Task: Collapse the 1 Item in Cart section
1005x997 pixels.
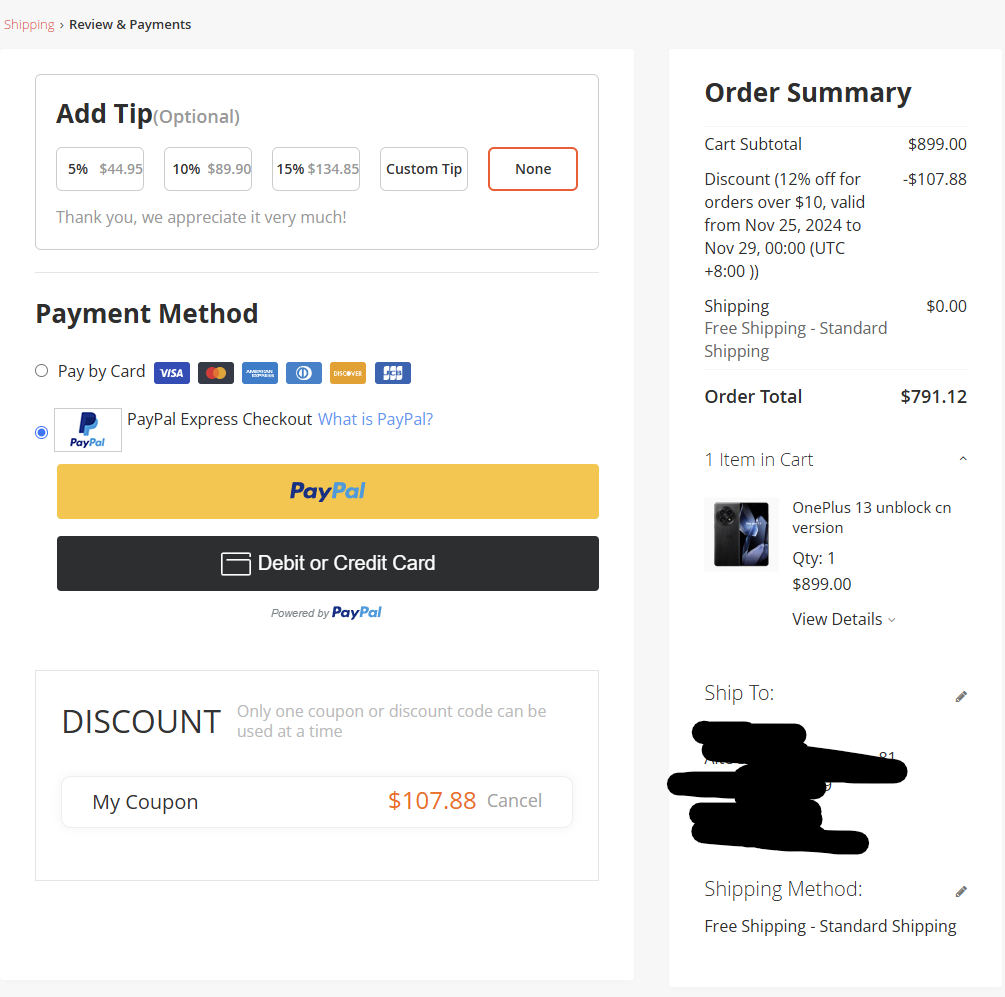Action: pyautogui.click(x=962, y=460)
